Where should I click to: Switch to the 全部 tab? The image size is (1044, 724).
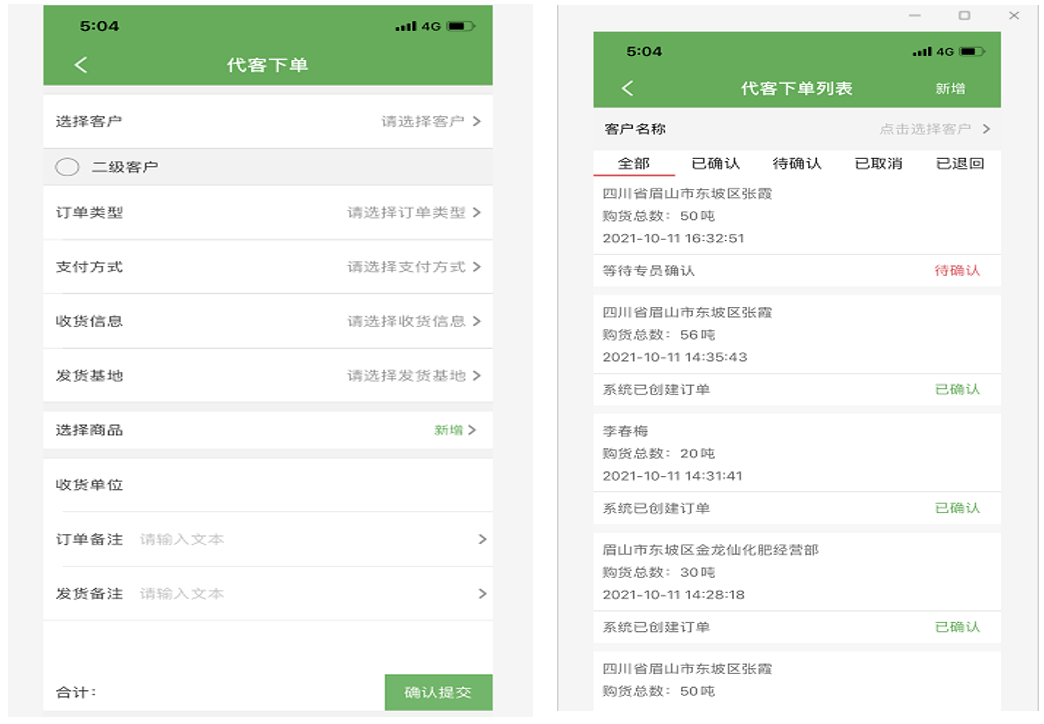[633, 163]
